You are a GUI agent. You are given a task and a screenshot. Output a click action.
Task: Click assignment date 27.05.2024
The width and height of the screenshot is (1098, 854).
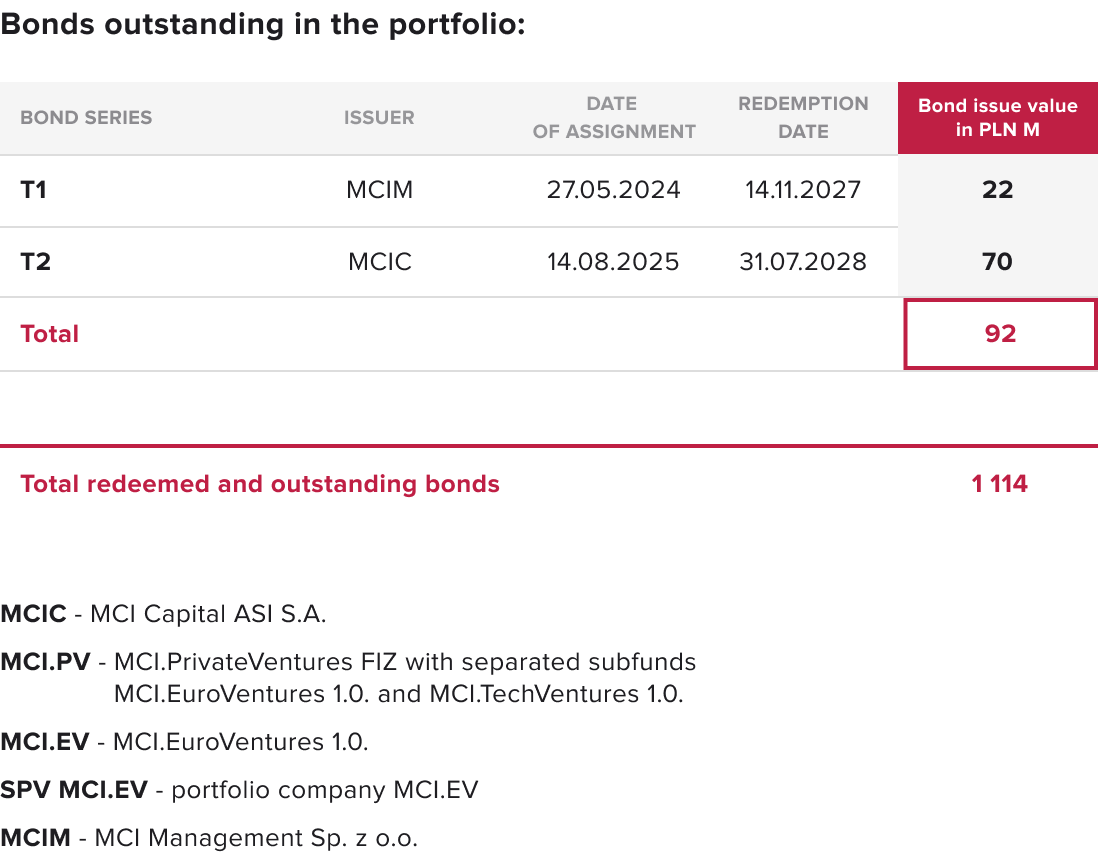click(x=613, y=190)
